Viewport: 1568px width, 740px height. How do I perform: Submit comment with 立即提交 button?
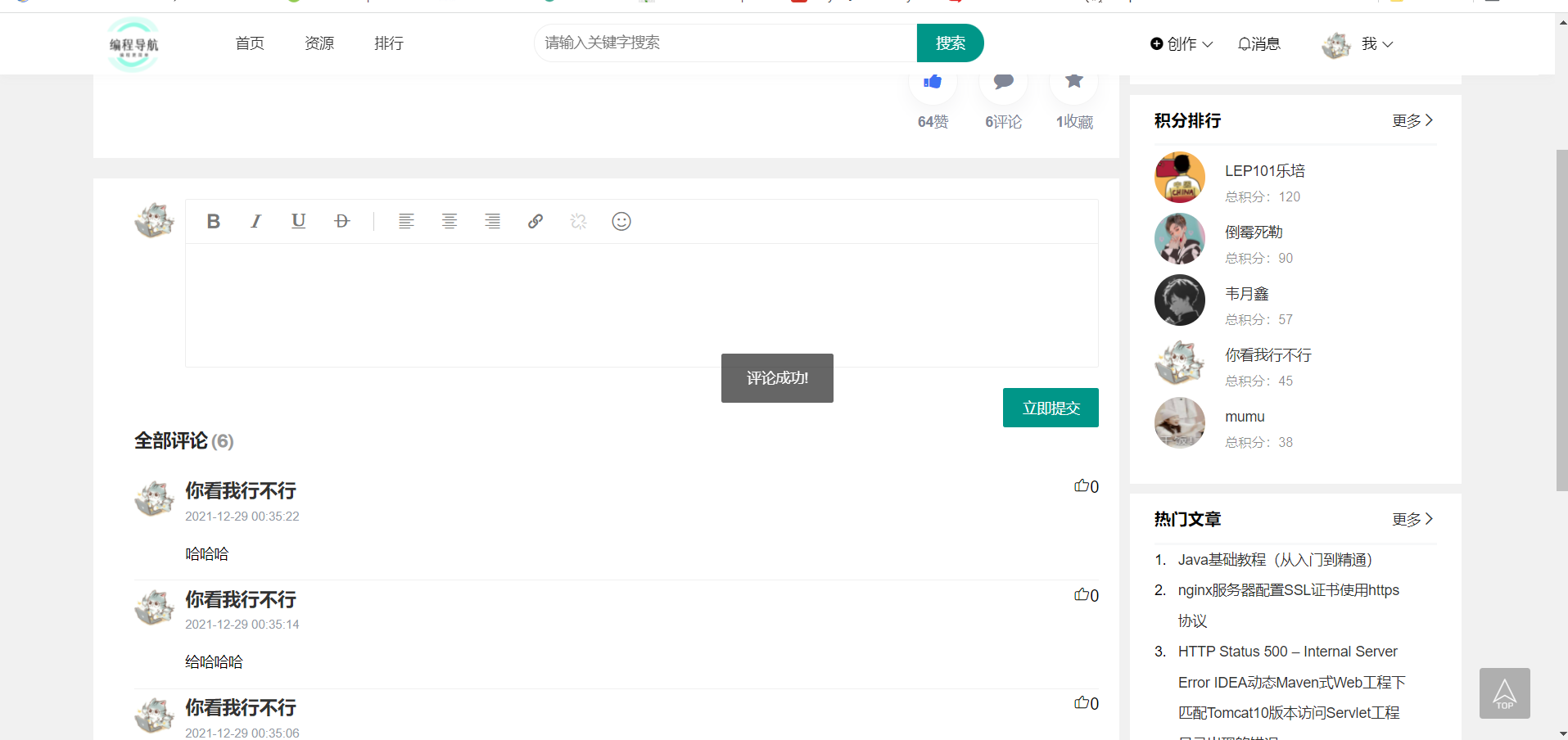(1051, 408)
